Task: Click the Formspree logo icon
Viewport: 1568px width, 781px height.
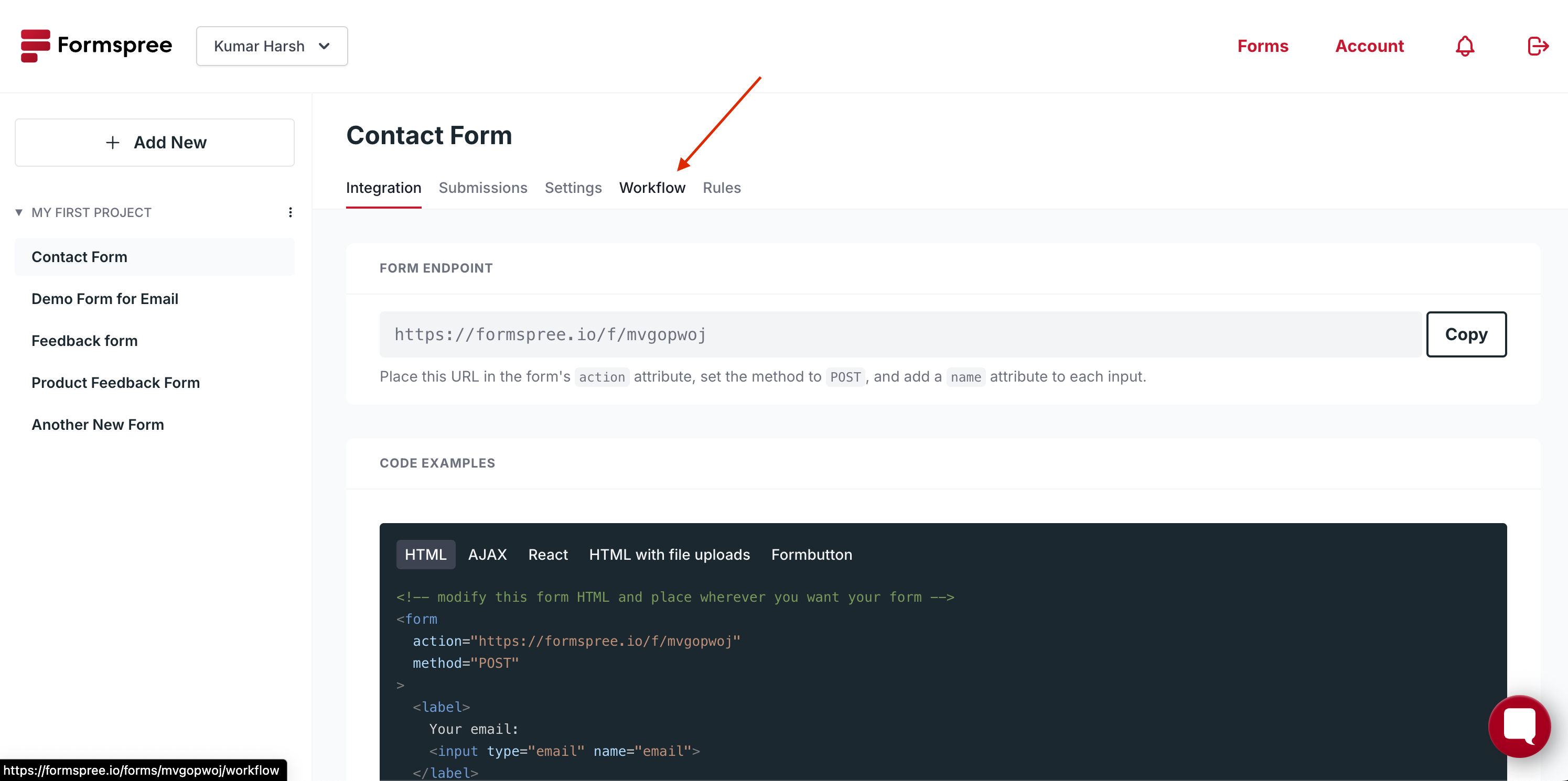Action: click(37, 46)
